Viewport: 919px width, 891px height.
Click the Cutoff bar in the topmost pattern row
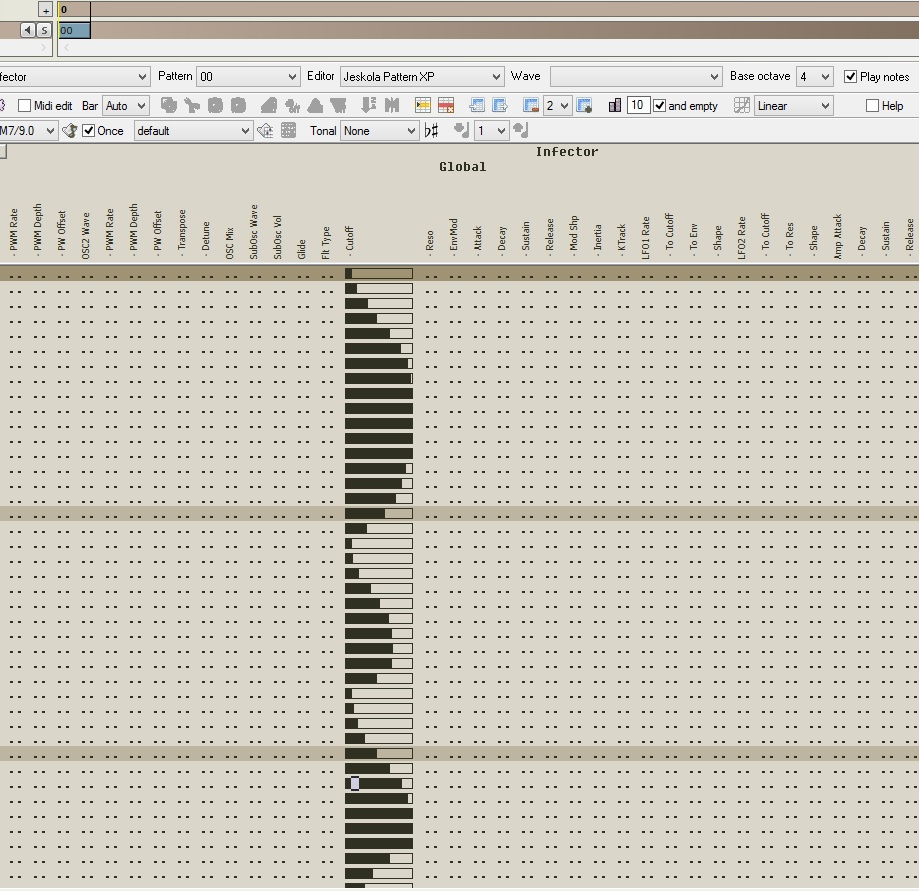pyautogui.click(x=379, y=273)
